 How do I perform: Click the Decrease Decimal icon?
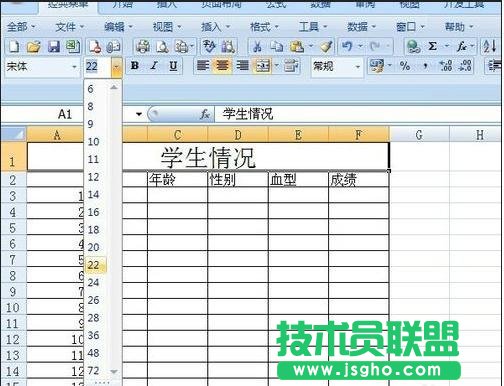tap(465, 66)
